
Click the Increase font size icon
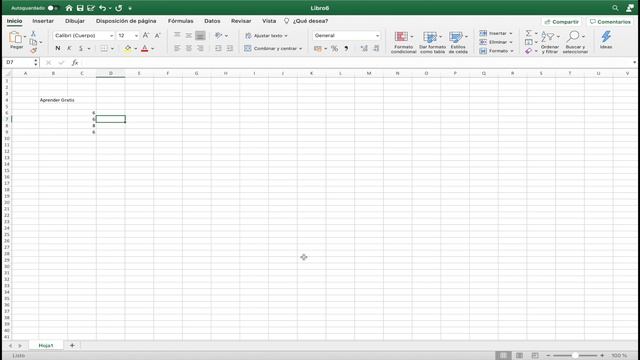click(x=146, y=36)
